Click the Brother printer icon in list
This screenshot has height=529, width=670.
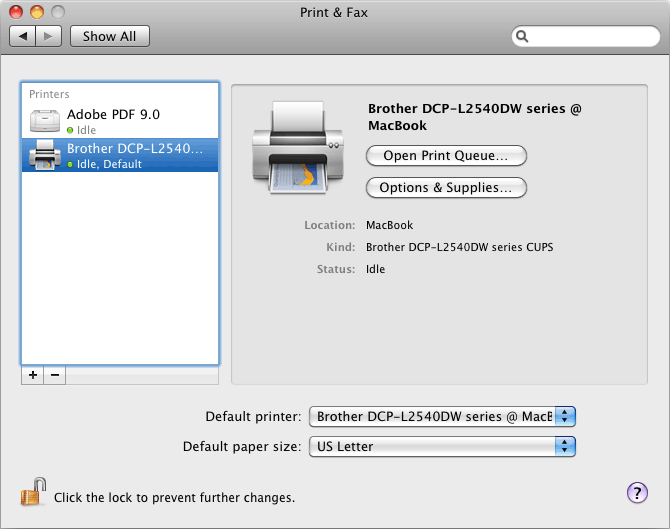pos(45,155)
